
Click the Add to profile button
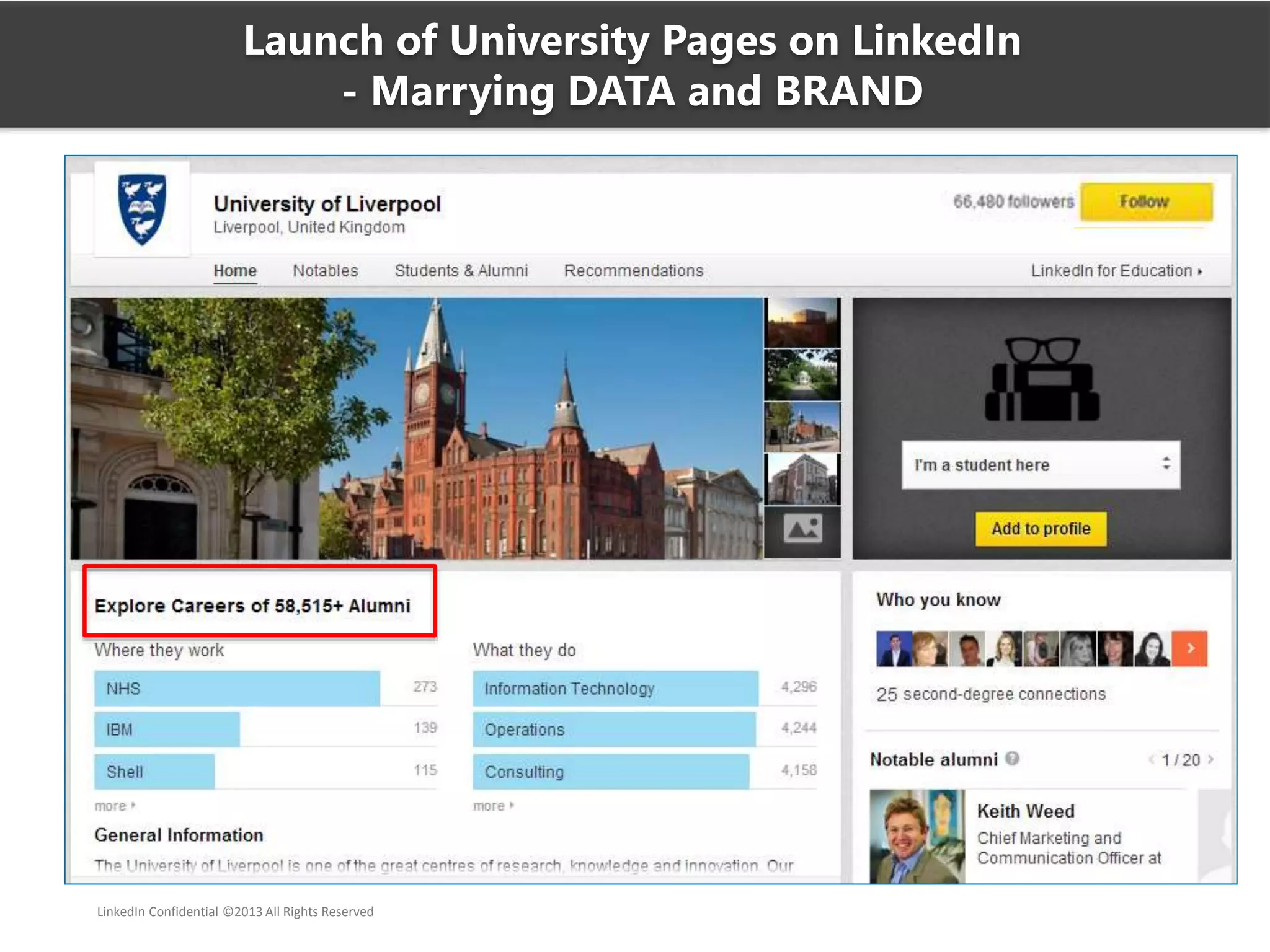point(1041,529)
